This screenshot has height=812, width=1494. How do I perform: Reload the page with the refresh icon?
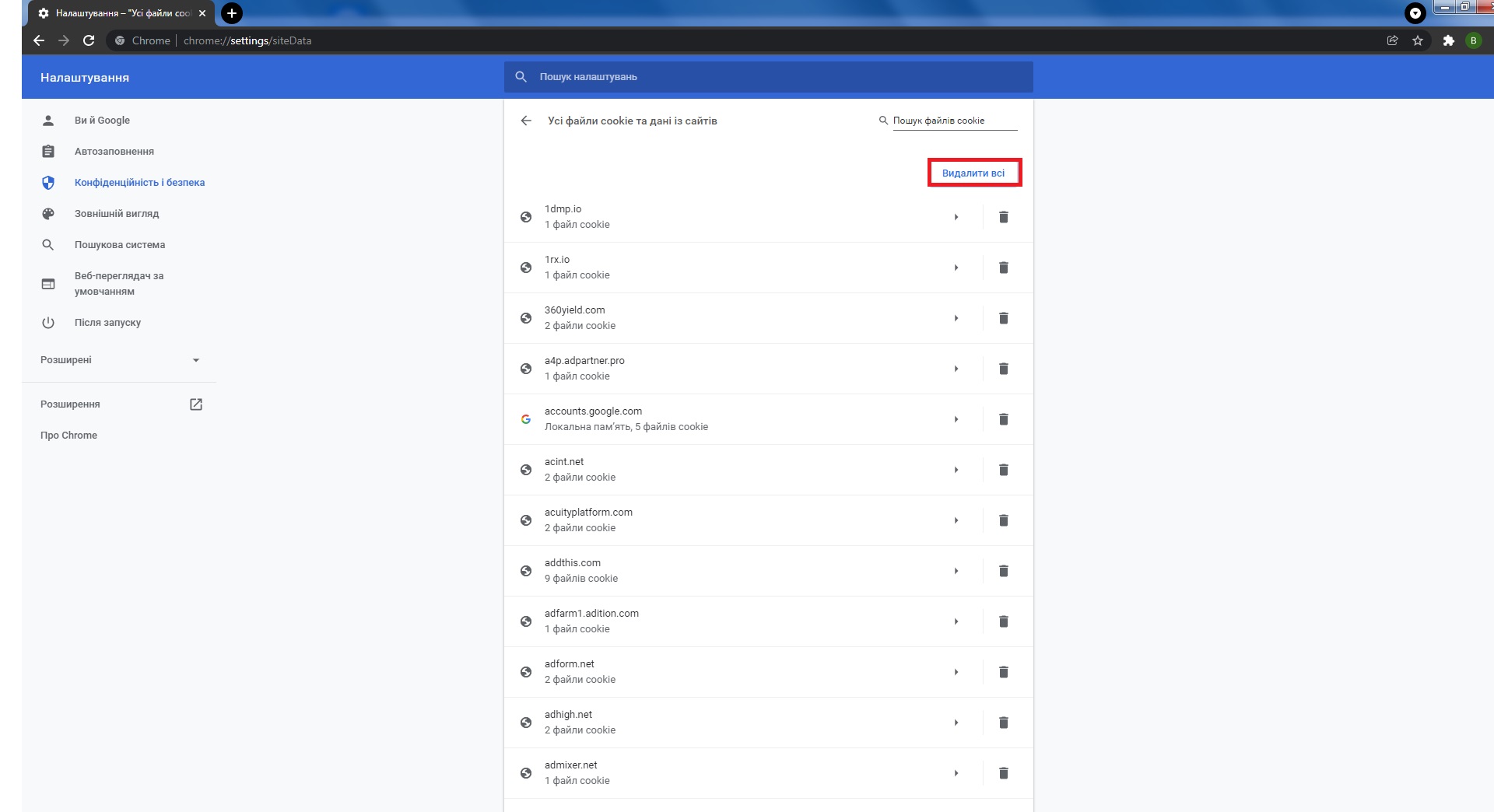point(89,40)
